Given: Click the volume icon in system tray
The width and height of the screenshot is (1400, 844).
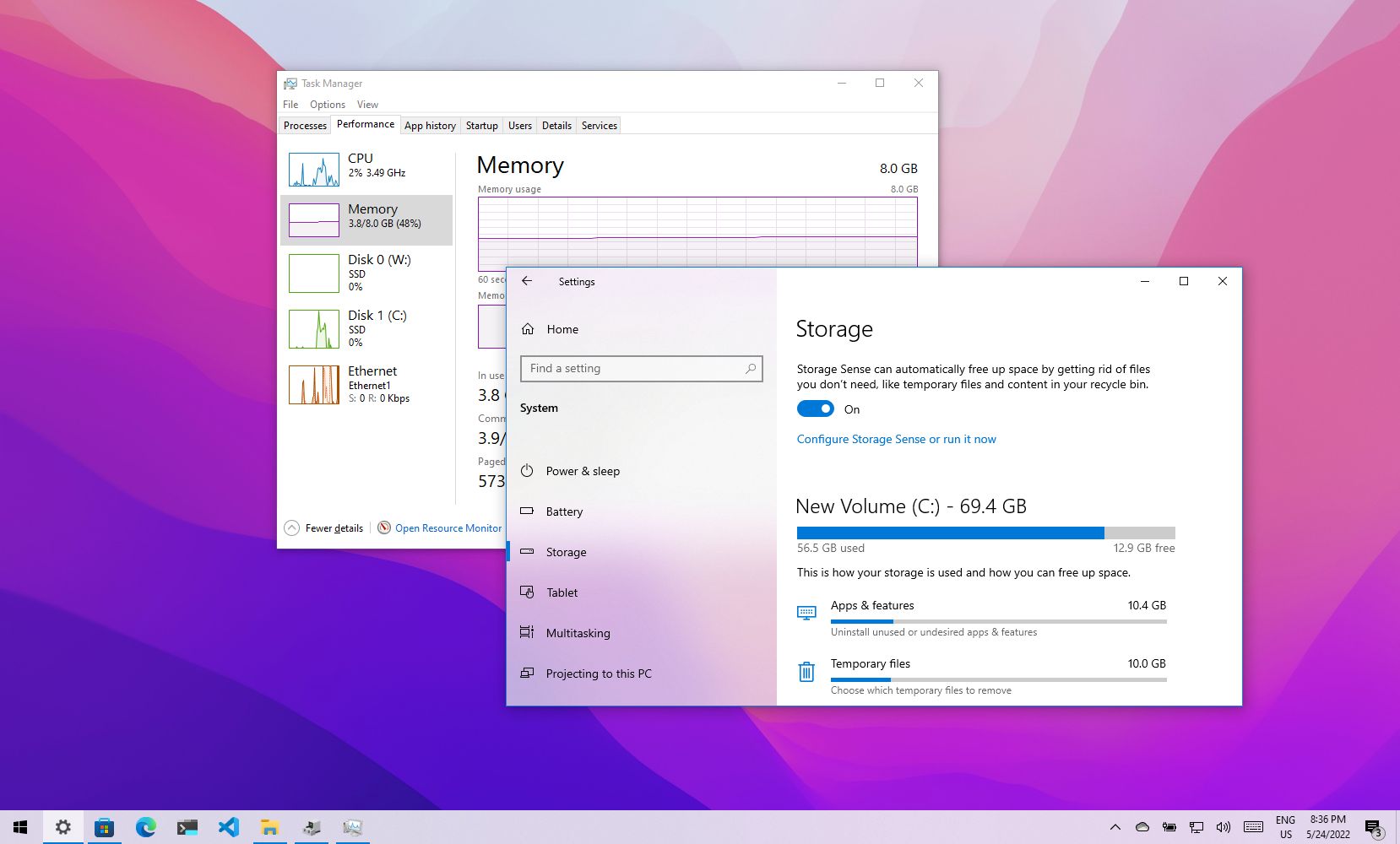Looking at the screenshot, I should [x=1223, y=827].
